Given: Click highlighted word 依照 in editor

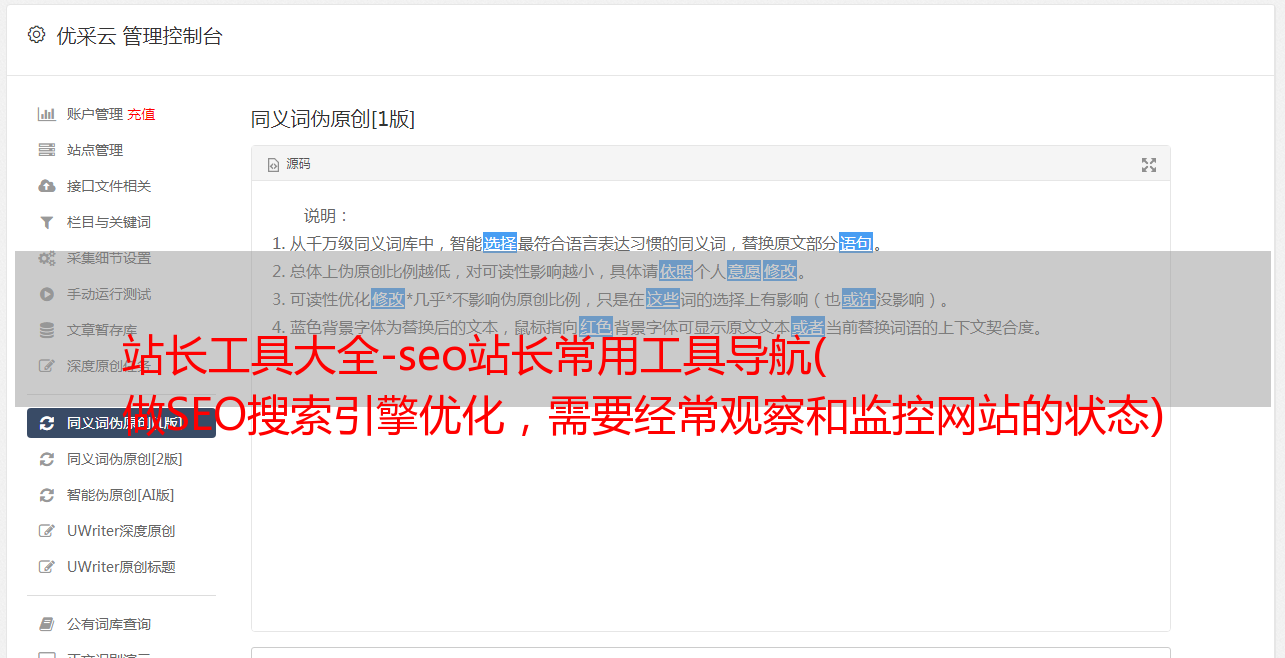Looking at the screenshot, I should 676,271.
